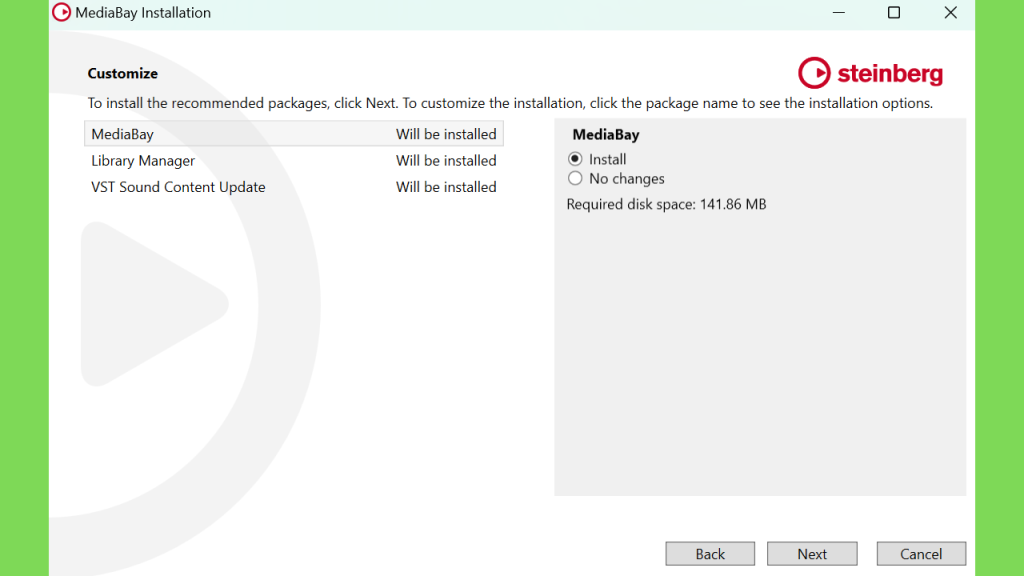
Task: Select the Install radio button
Action: click(x=575, y=159)
